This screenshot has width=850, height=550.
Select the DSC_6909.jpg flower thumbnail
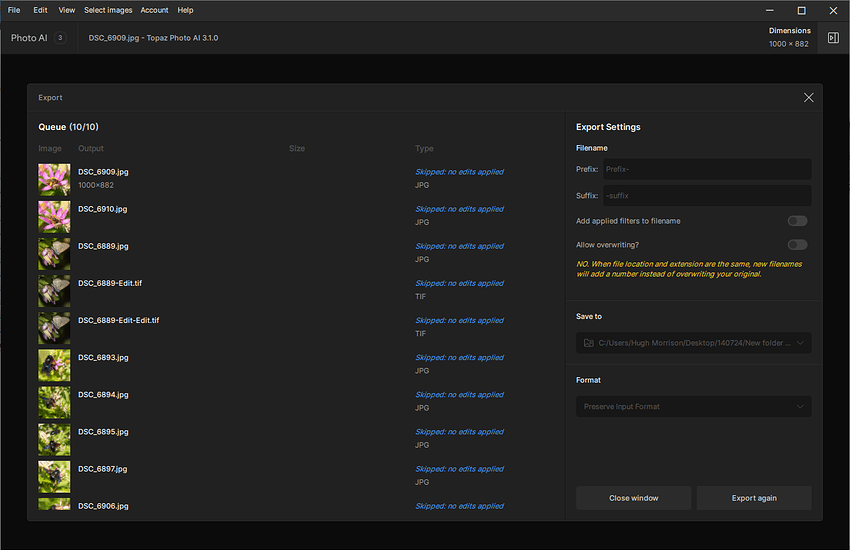click(54, 179)
